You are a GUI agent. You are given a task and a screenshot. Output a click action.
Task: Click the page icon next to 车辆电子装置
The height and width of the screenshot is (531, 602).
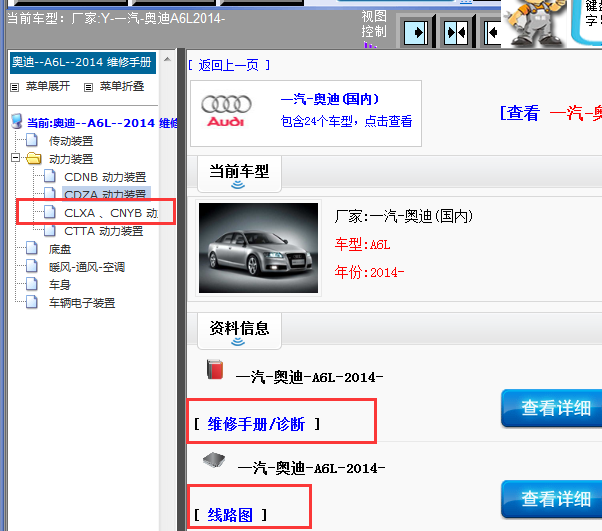[x=32, y=302]
